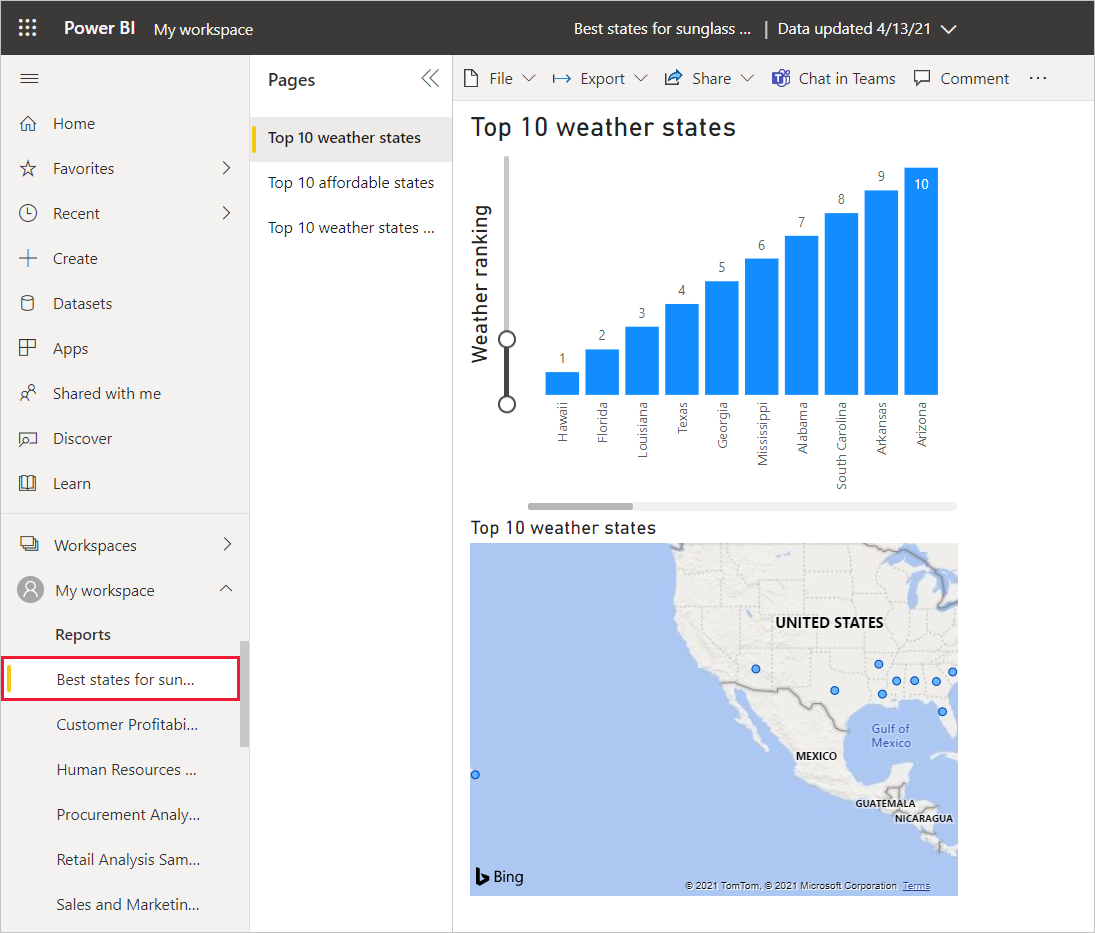
Task: Click the Favorites star icon
Action: (x=28, y=168)
